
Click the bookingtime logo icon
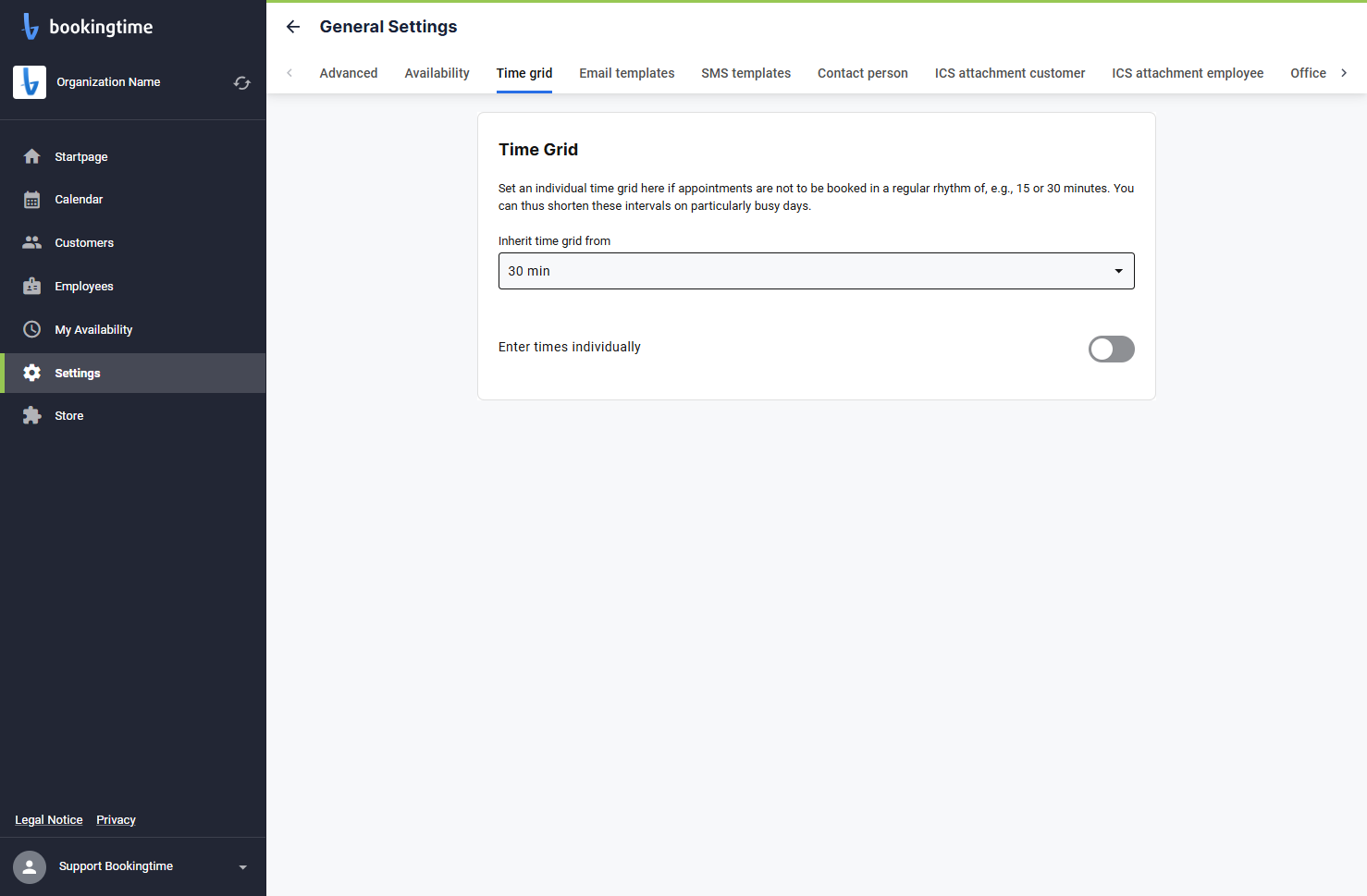coord(31,27)
